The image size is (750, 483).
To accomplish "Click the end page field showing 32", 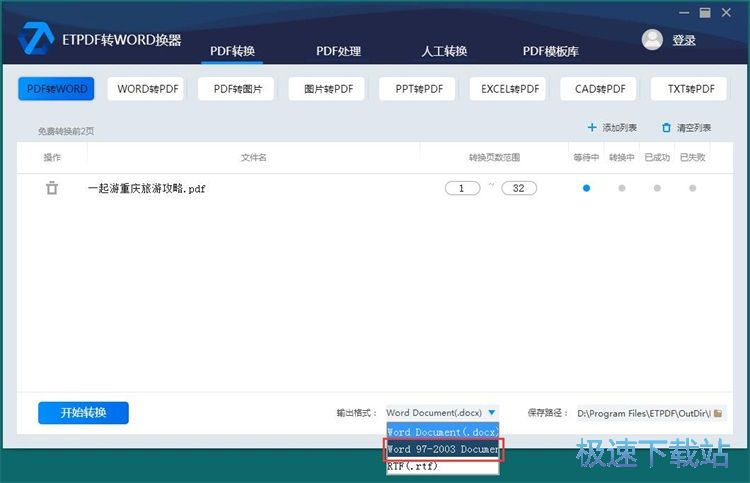I will tap(519, 188).
